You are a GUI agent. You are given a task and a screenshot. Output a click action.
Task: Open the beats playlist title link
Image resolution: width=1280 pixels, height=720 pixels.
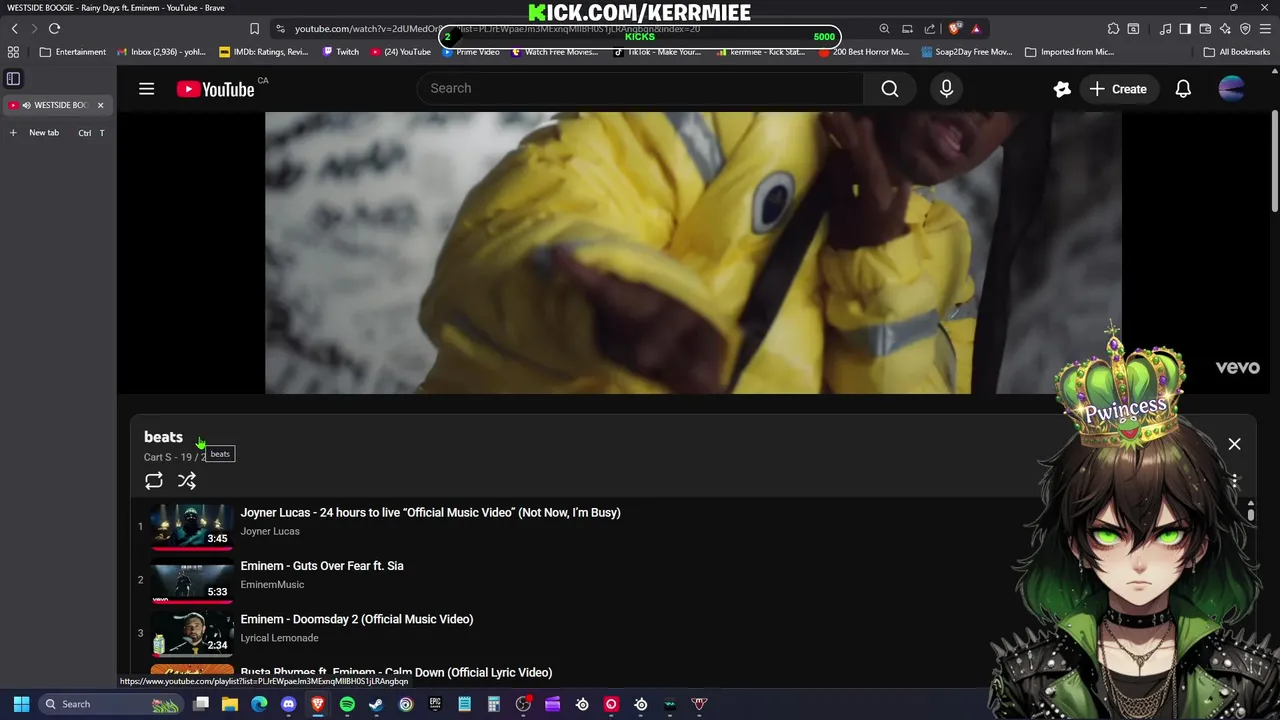tap(163, 437)
